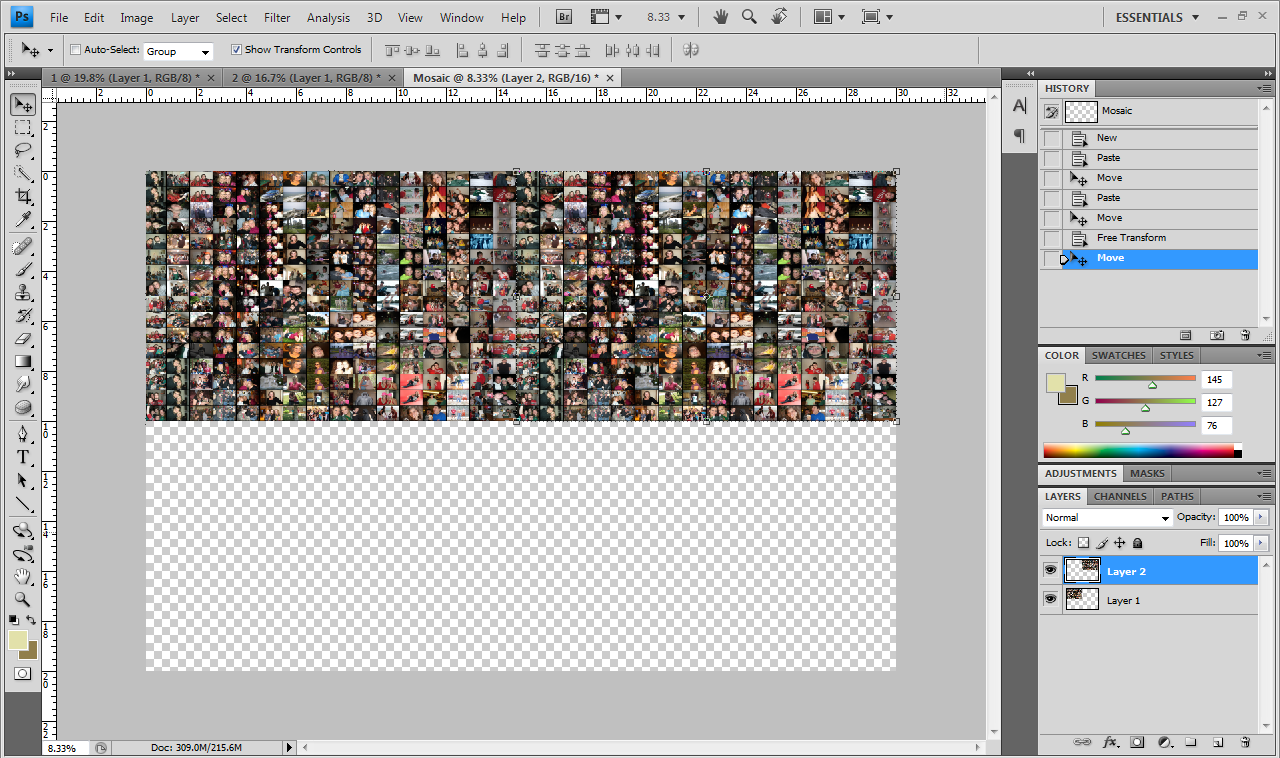Open the Screen Mode dropdown
Viewport: 1280px width, 758px height.
[877, 17]
